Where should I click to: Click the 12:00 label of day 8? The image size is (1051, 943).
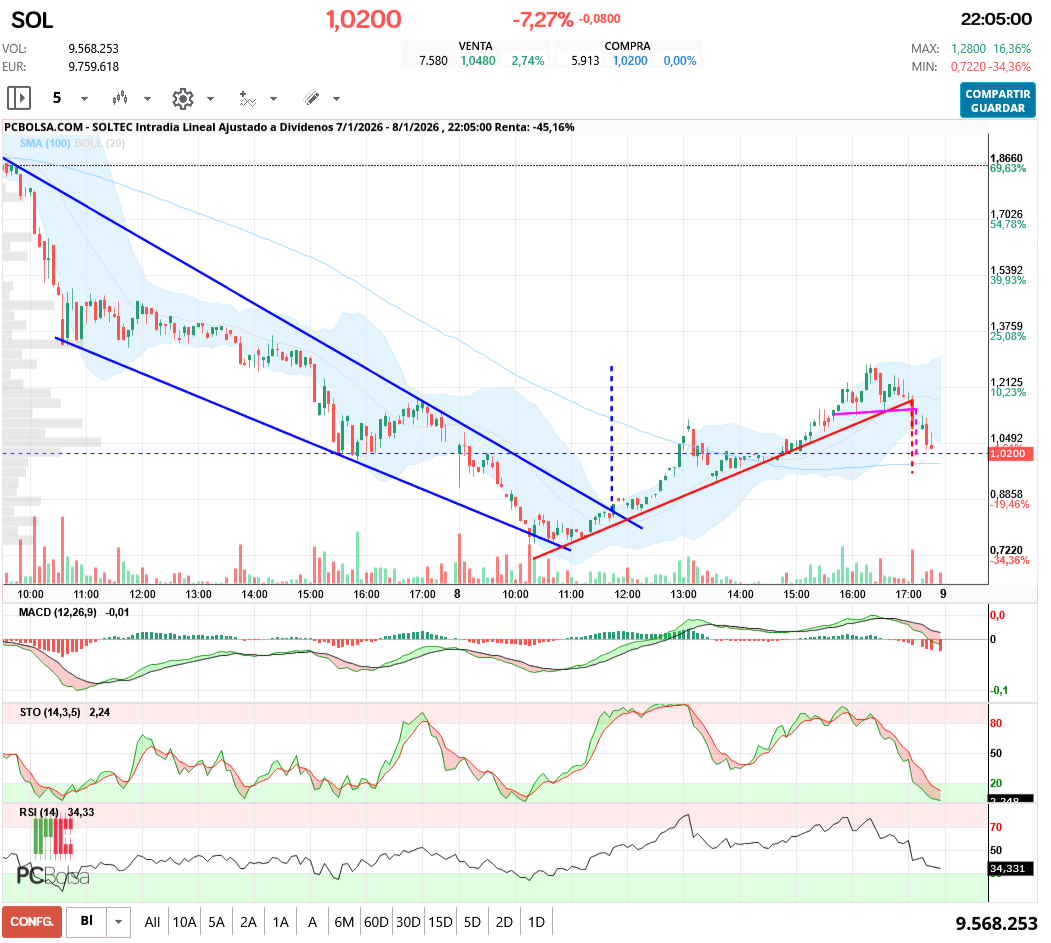[x=627, y=594]
